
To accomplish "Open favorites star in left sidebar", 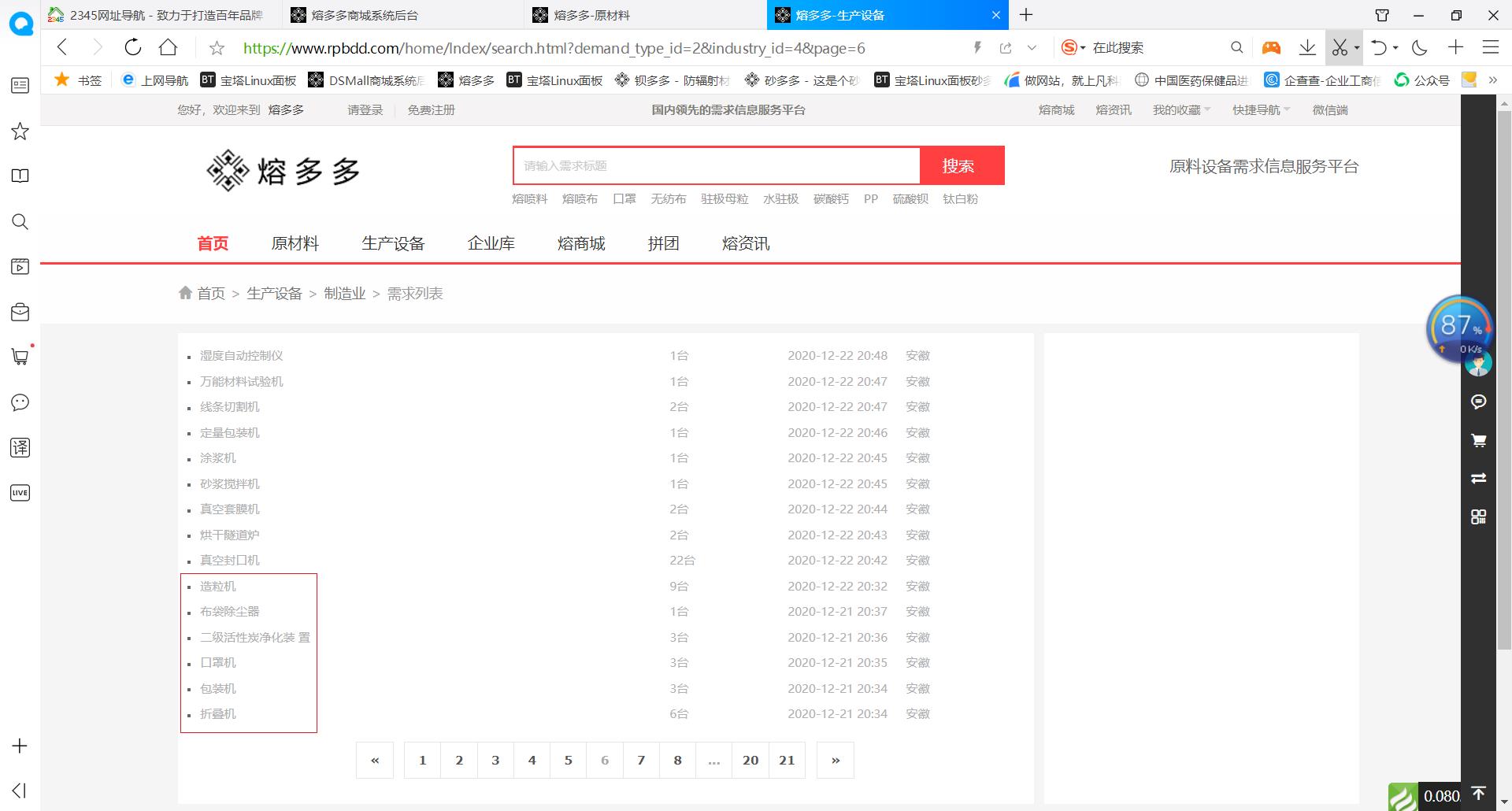I will [20, 131].
